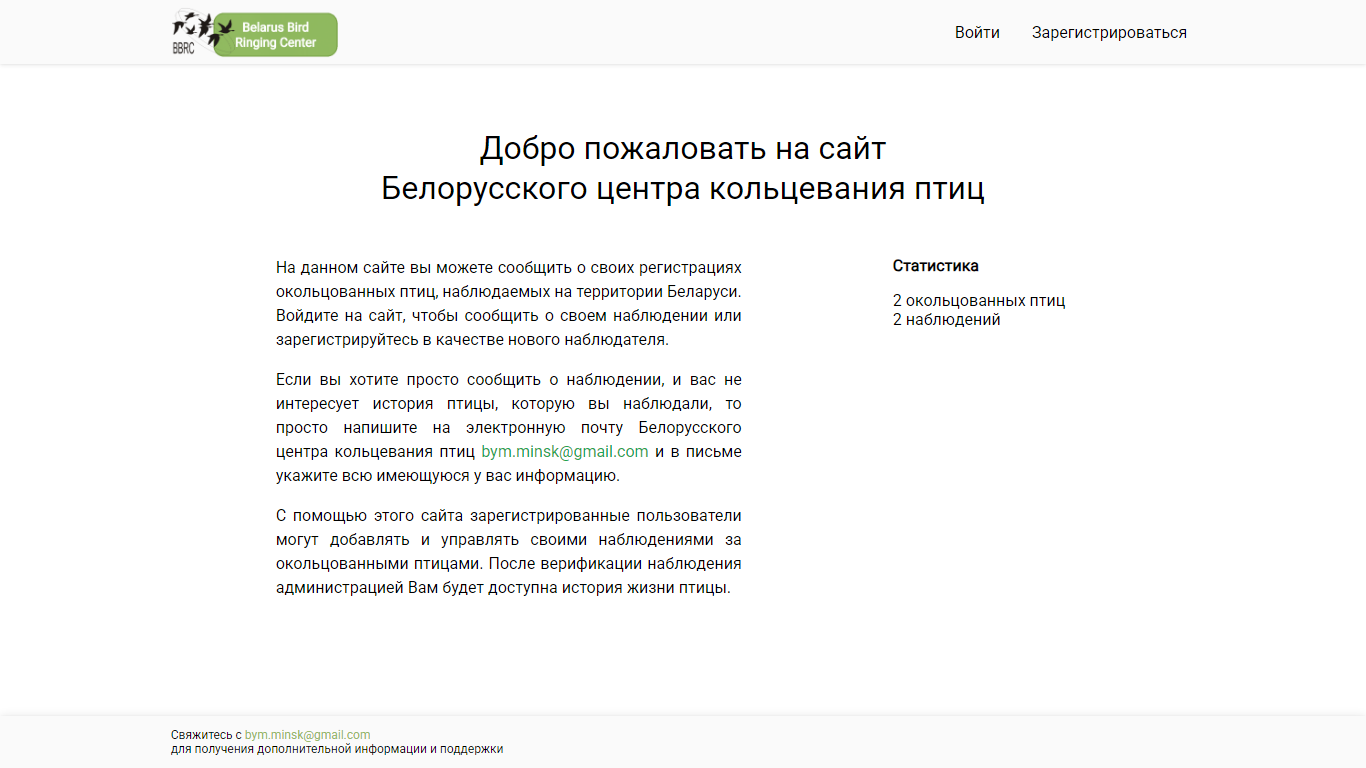Click the footer bym.minsk@gmail.com email link
Viewport: 1366px width, 768px height.
307,735
